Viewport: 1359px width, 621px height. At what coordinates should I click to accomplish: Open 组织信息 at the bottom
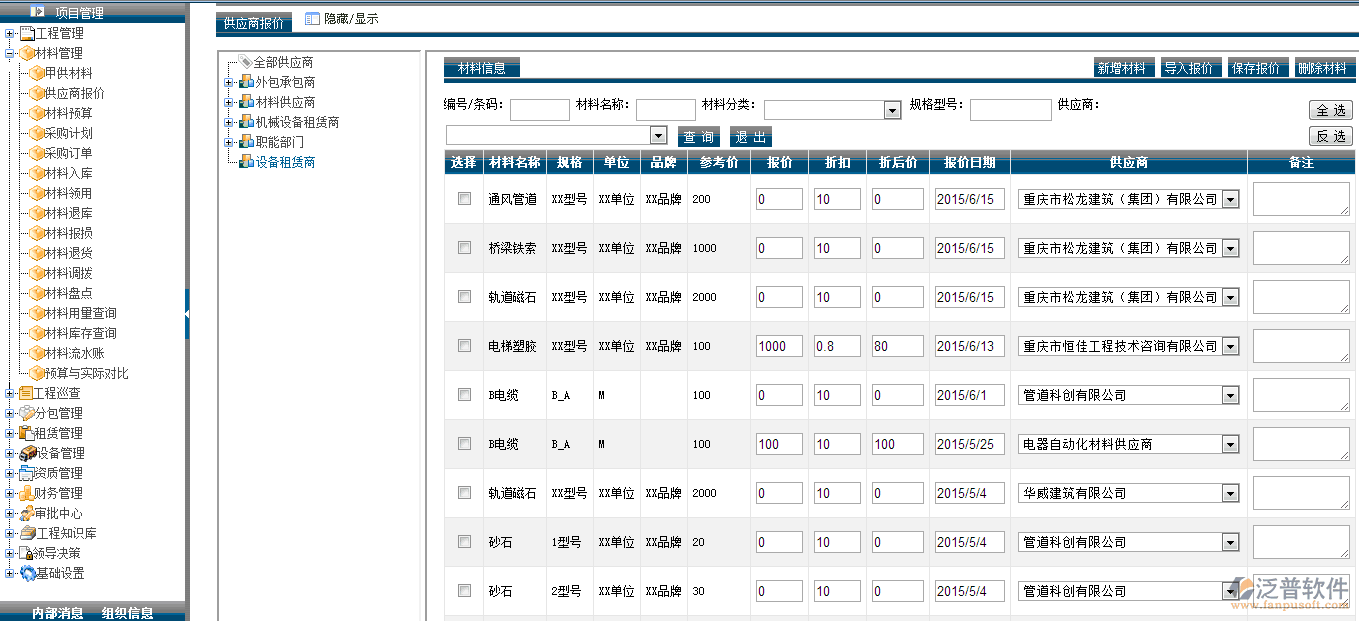click(x=127, y=613)
